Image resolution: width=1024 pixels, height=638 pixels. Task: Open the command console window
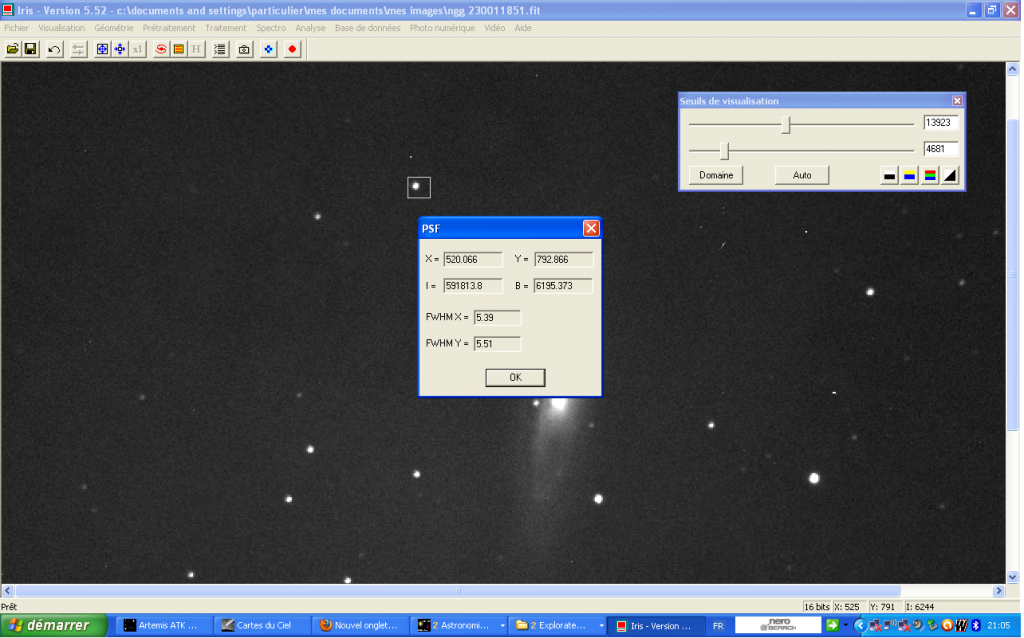tap(219, 49)
